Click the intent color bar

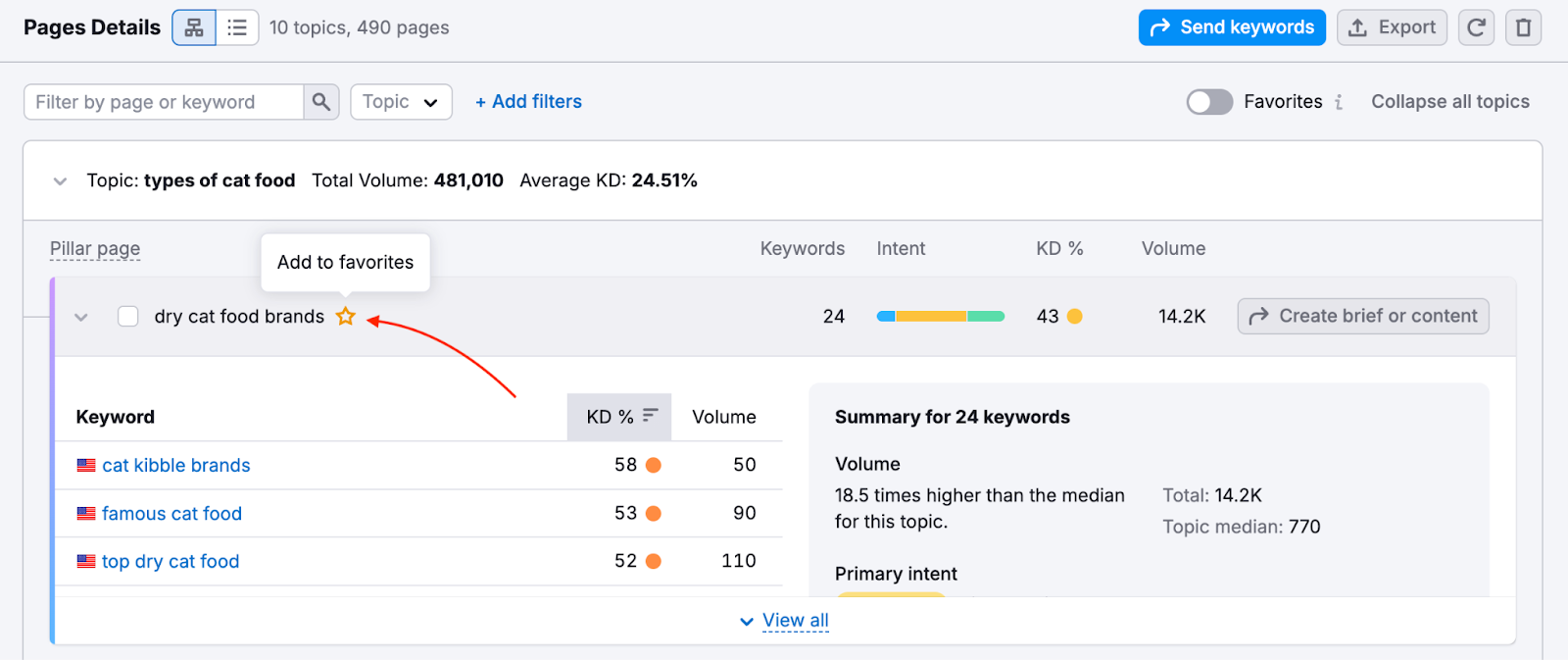tap(940, 316)
